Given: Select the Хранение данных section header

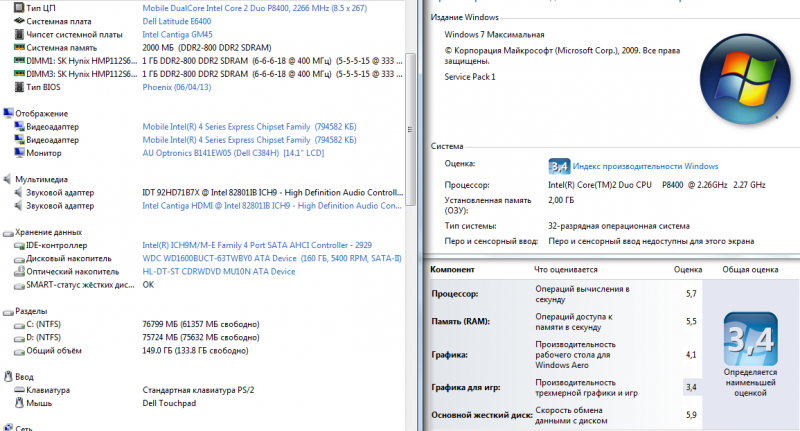Looking at the screenshot, I should (50, 232).
